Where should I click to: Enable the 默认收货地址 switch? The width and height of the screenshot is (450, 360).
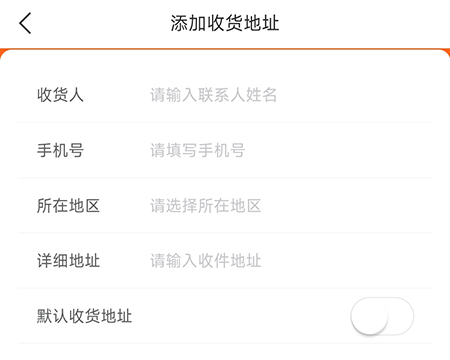pos(382,316)
